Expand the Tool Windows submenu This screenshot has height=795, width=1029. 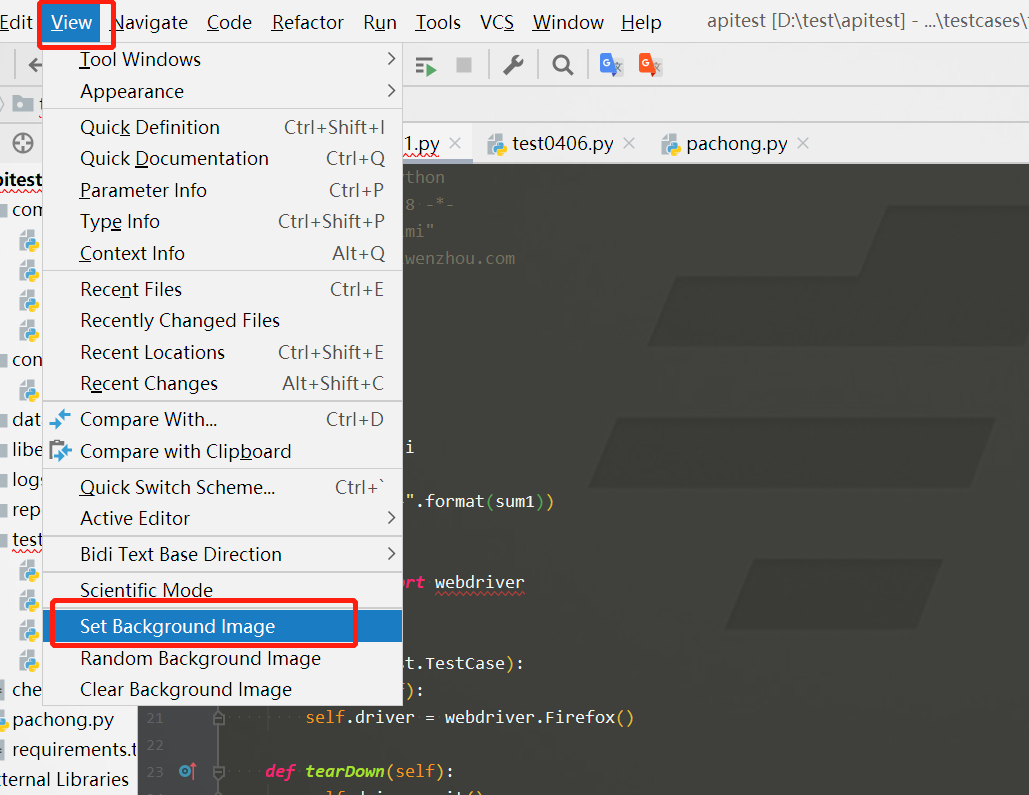(140, 59)
